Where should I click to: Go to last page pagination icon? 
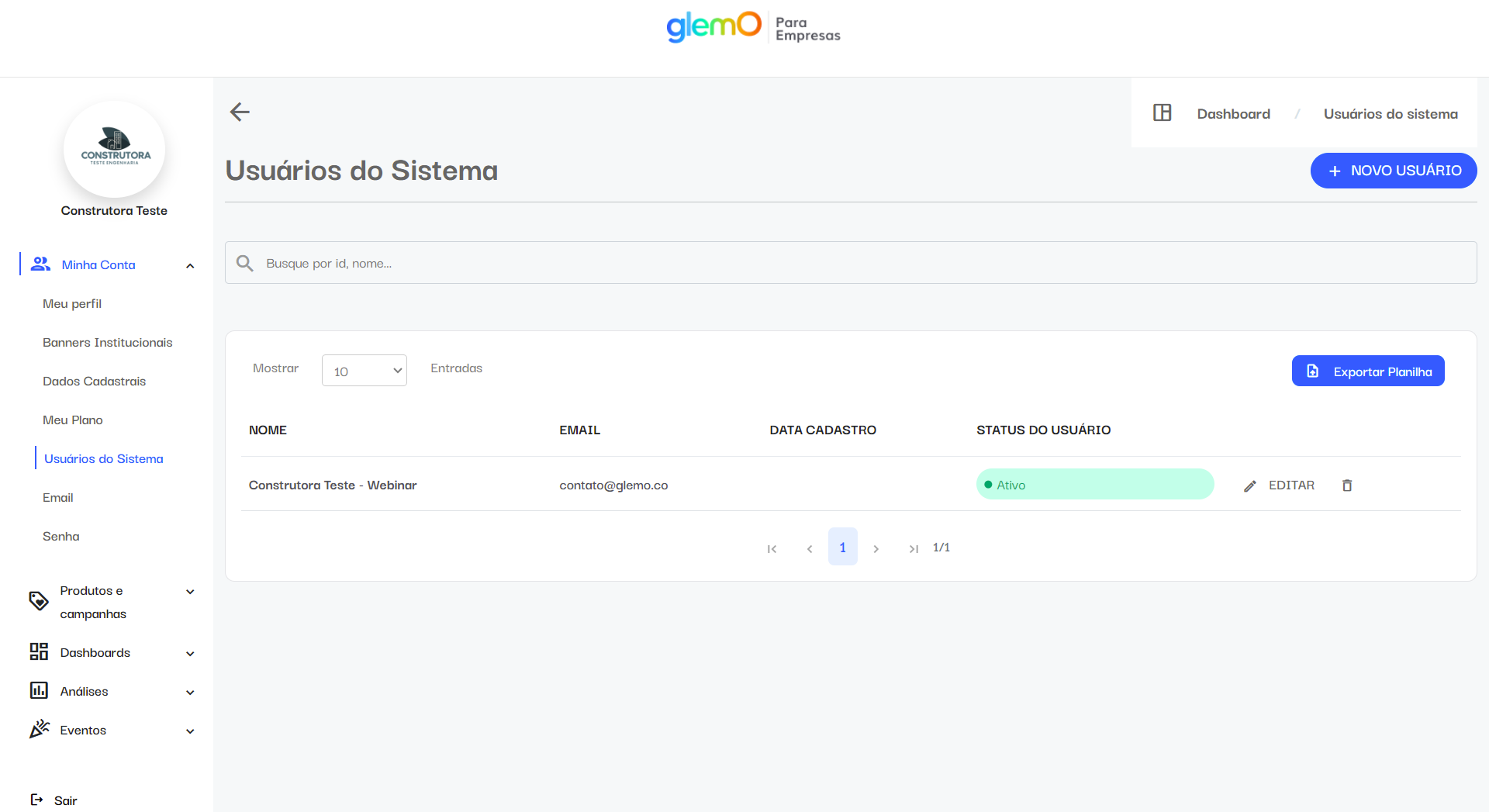[x=914, y=548]
